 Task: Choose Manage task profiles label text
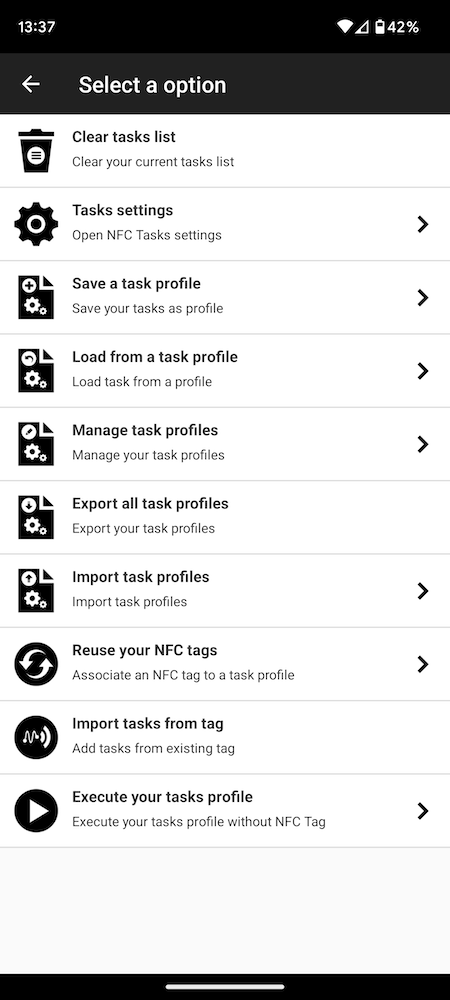tap(145, 430)
